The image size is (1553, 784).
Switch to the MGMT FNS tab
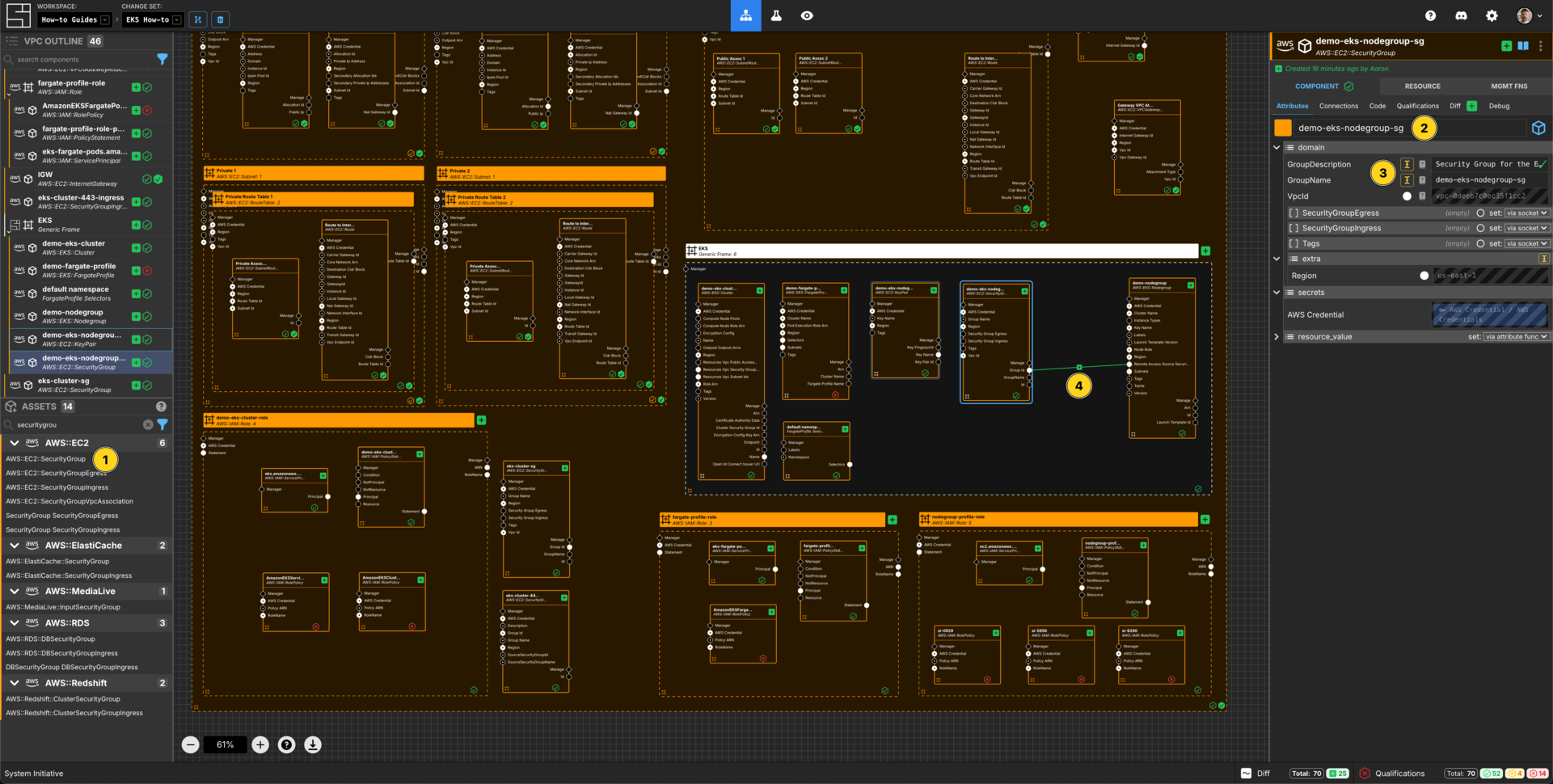pos(1509,86)
